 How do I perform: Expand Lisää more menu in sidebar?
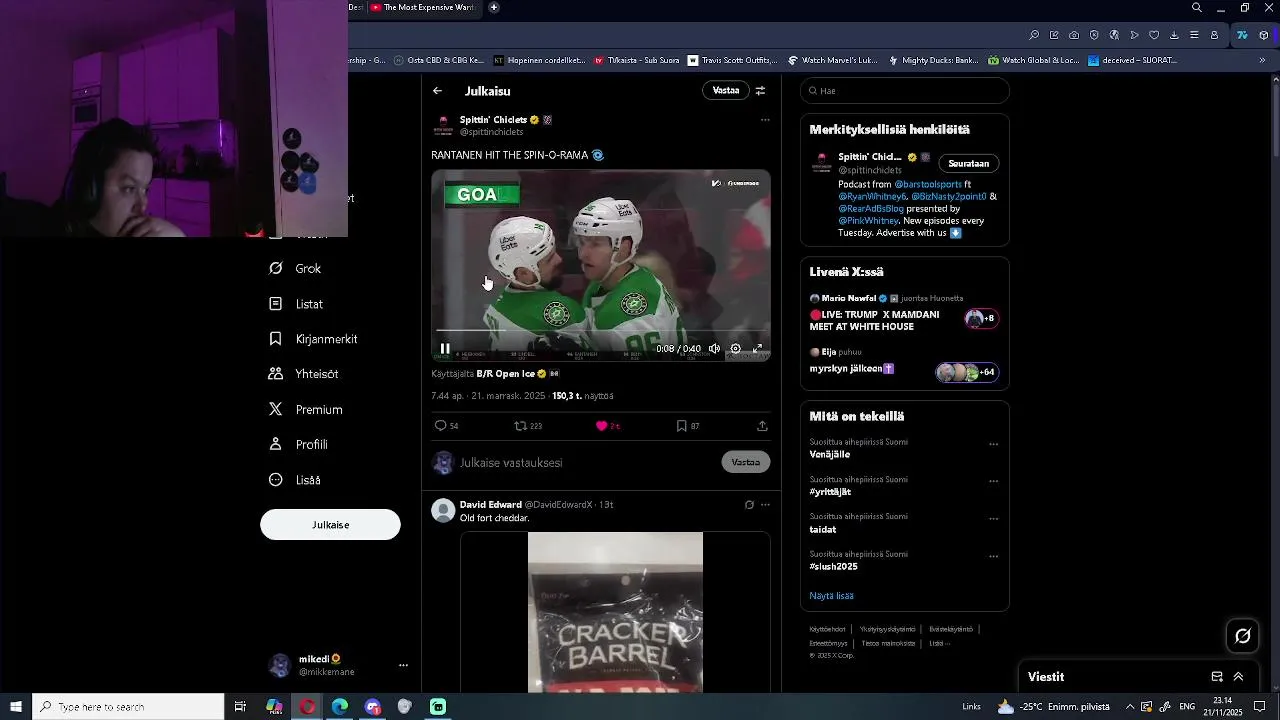[295, 480]
